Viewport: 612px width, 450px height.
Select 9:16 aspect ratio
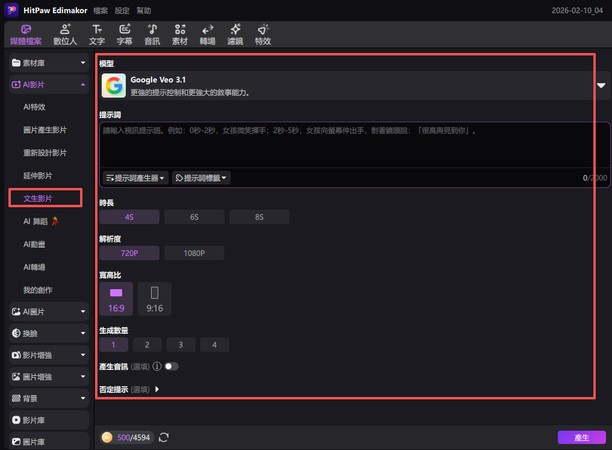155,299
